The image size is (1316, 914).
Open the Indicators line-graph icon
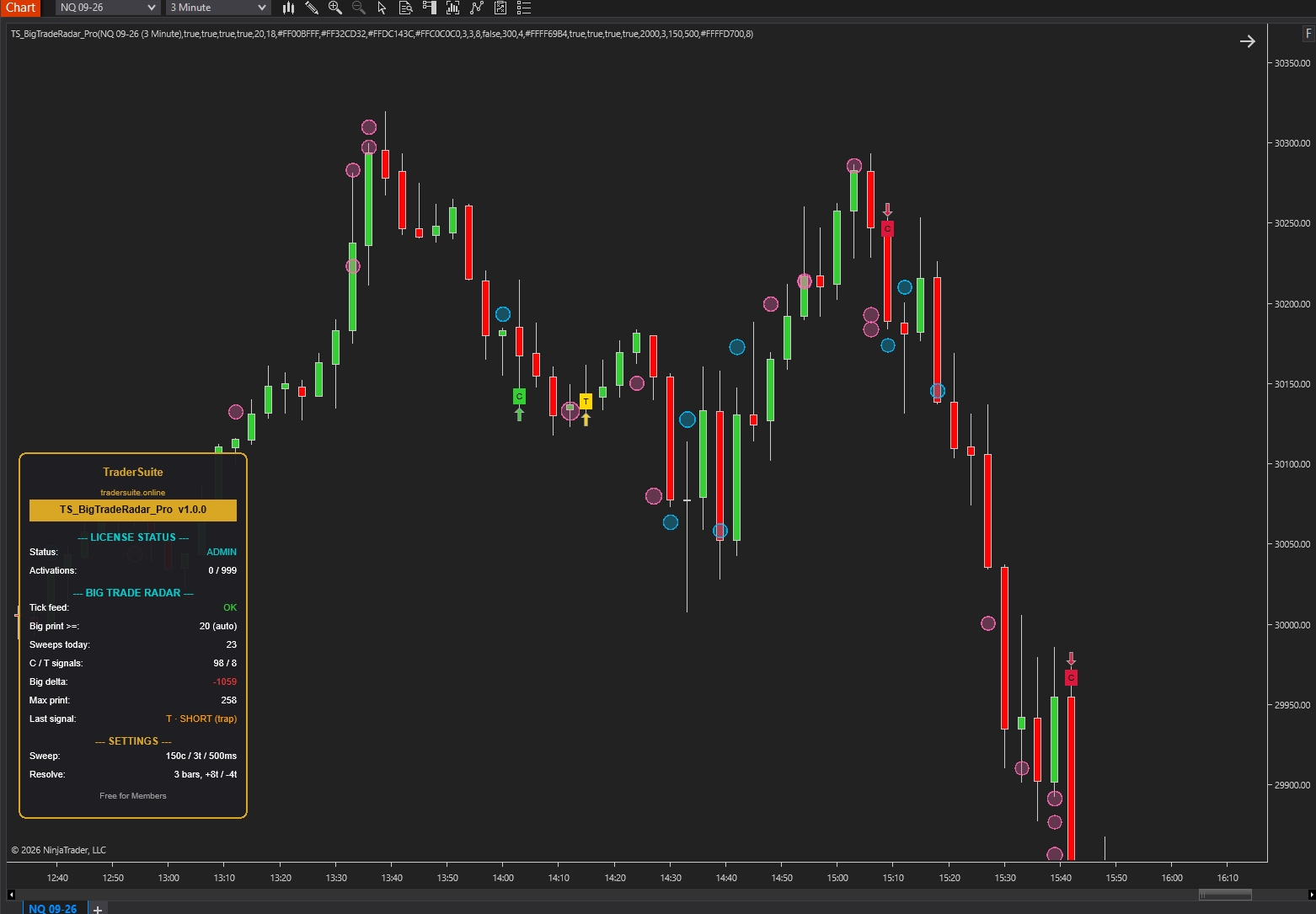click(x=477, y=8)
